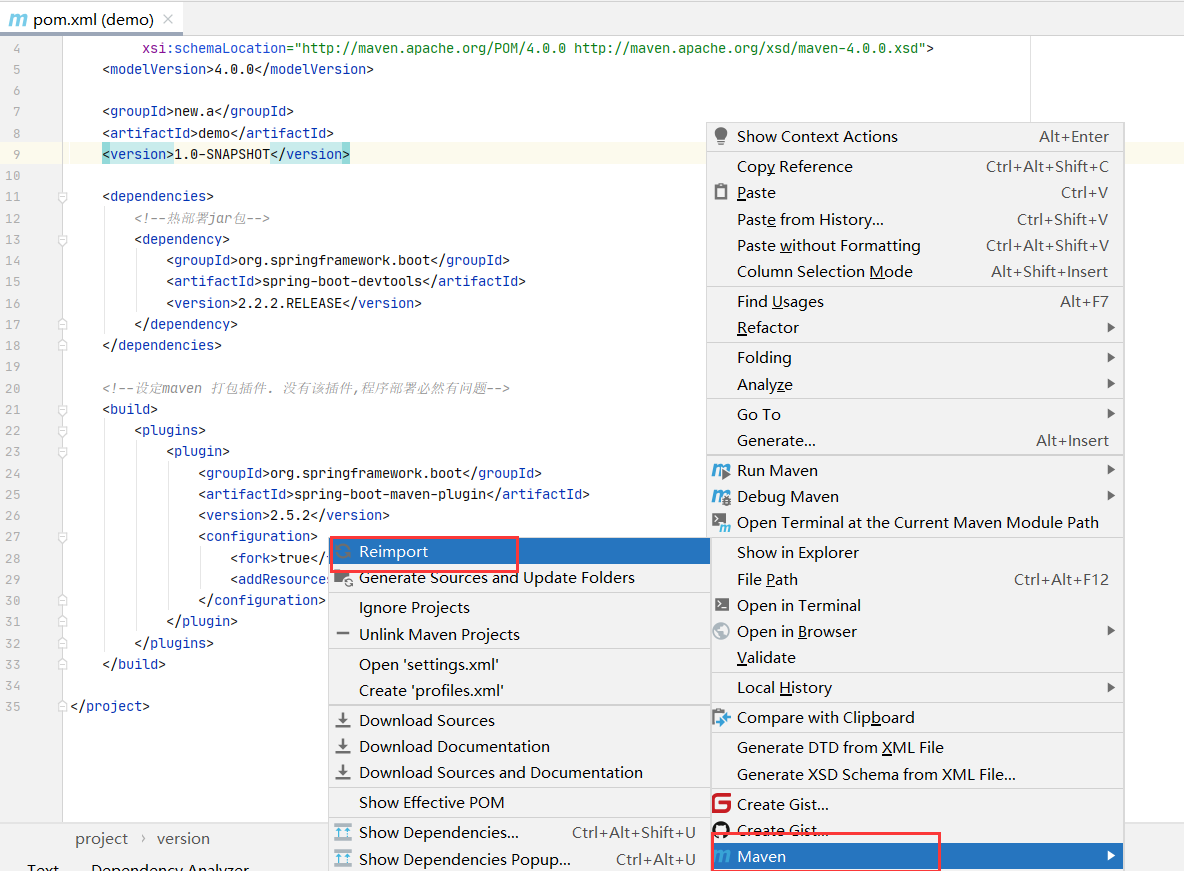Expand the Analyze submenu arrow
The height and width of the screenshot is (871, 1184).
pos(1111,384)
